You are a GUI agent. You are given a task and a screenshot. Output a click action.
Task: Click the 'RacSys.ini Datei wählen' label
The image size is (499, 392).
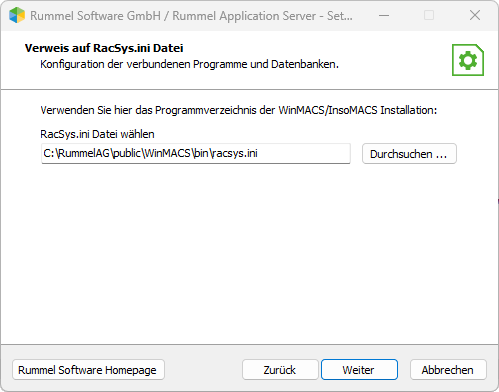click(97, 134)
